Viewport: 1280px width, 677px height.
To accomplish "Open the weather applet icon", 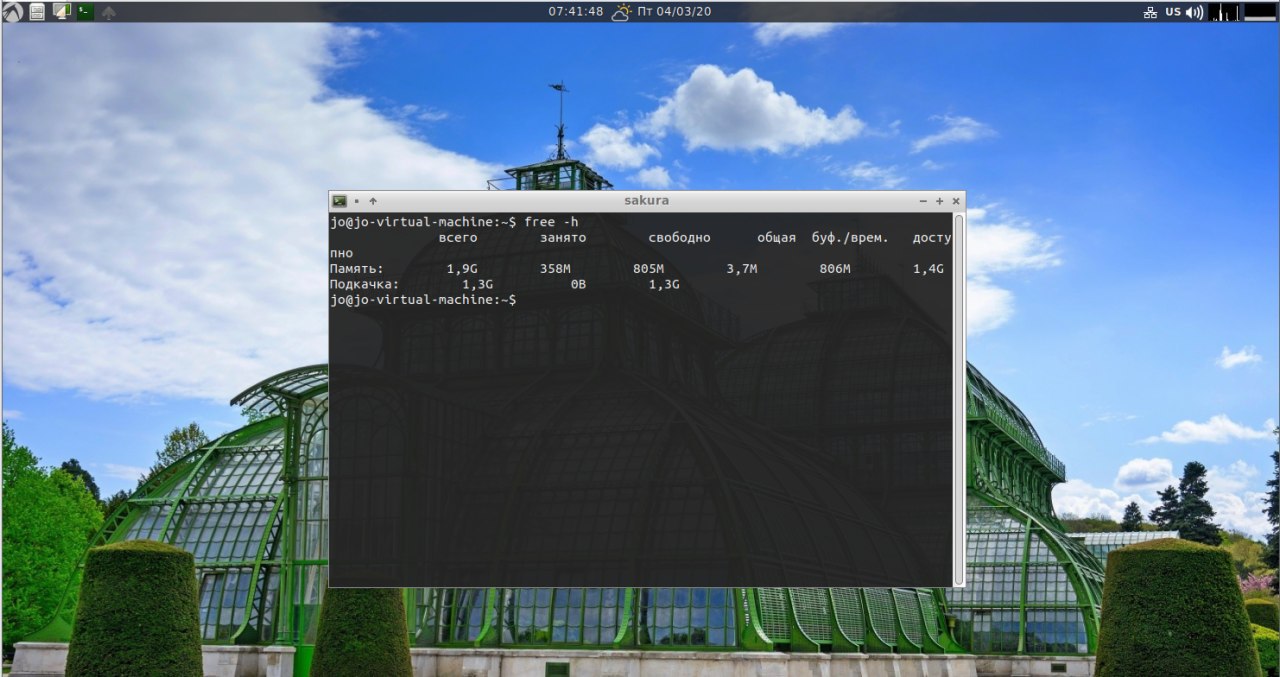I will point(622,12).
